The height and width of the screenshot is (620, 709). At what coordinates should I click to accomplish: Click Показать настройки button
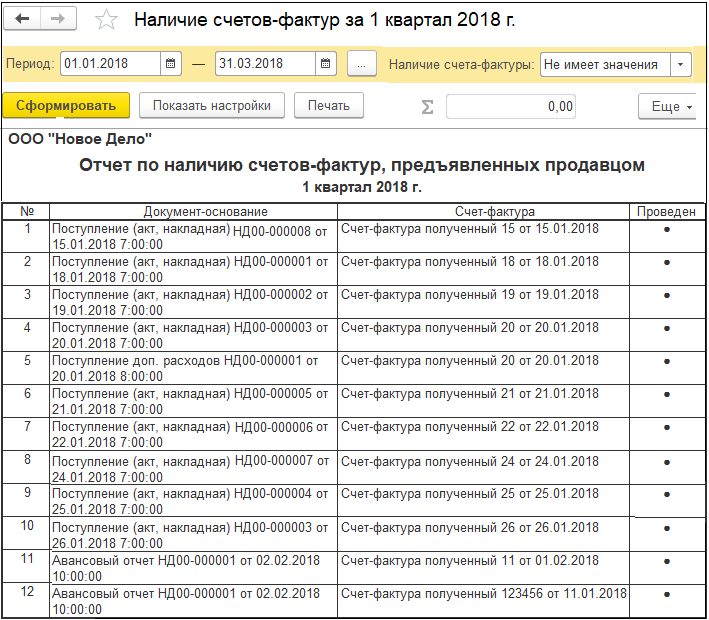click(x=212, y=105)
